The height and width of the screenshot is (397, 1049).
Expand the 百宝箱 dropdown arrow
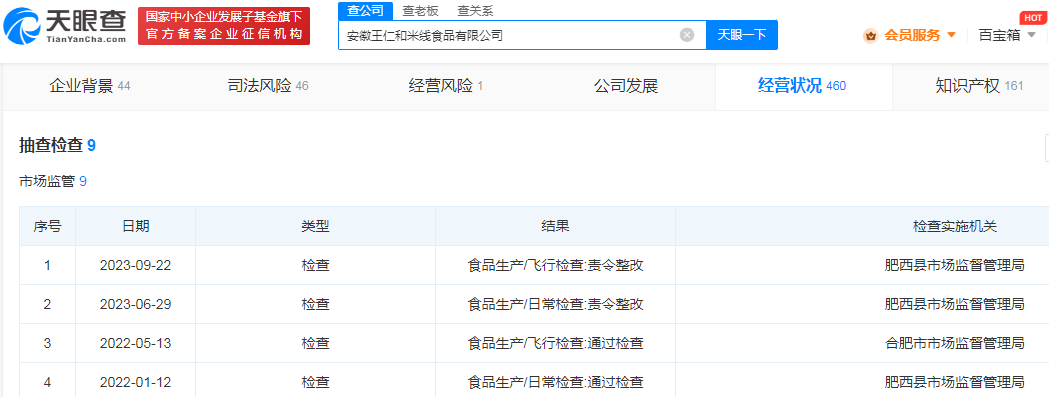tap(1031, 35)
